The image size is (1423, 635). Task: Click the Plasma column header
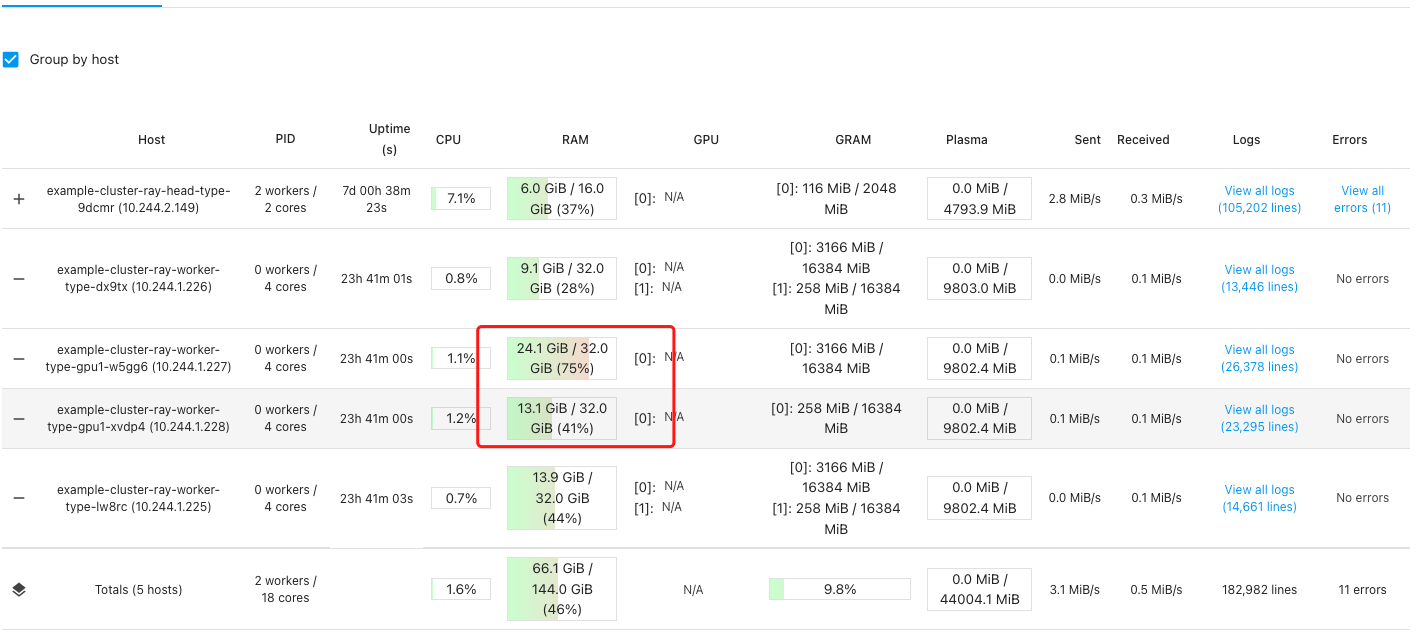tap(967, 140)
